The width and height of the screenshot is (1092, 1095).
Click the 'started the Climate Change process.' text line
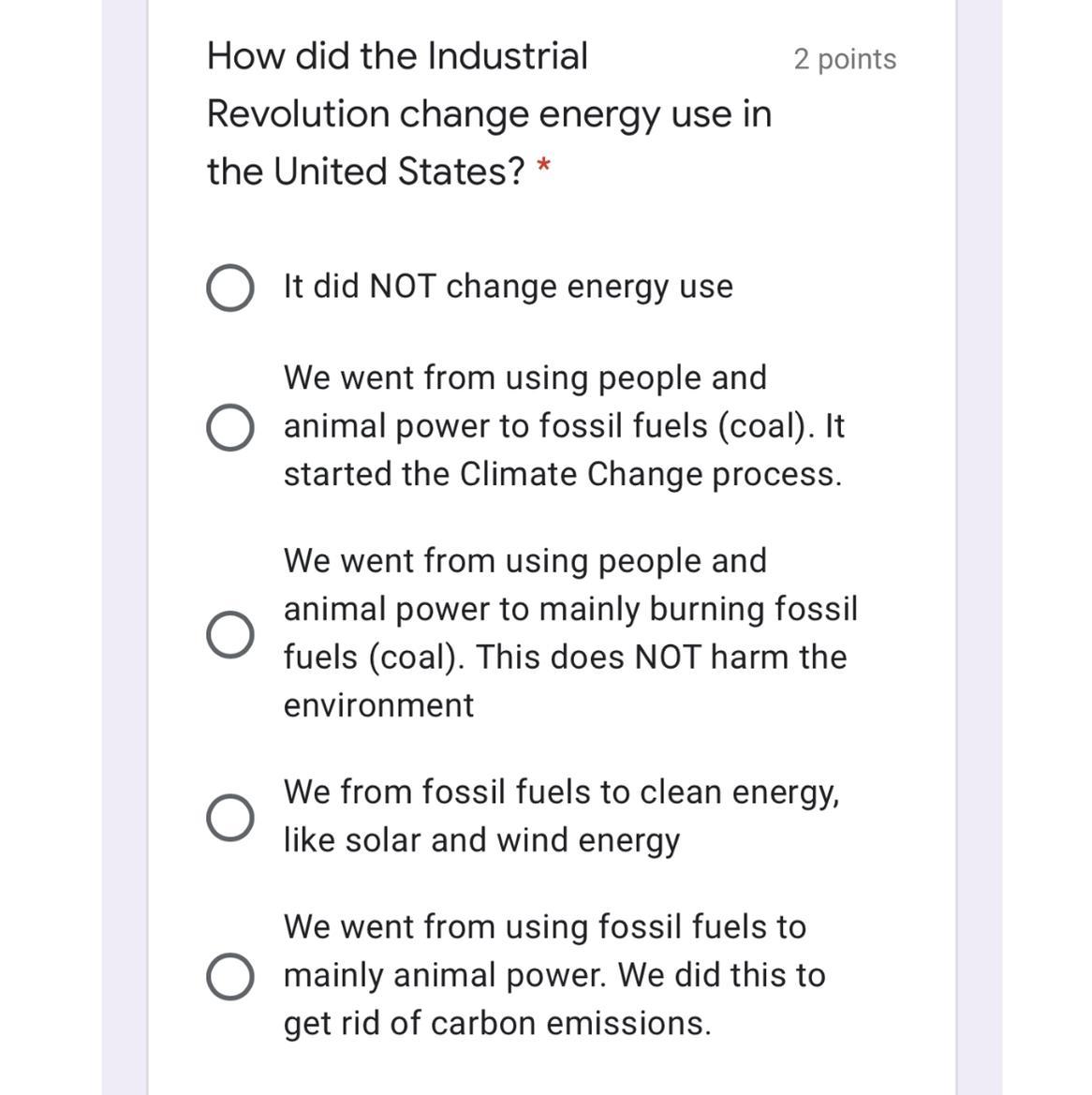[x=562, y=474]
